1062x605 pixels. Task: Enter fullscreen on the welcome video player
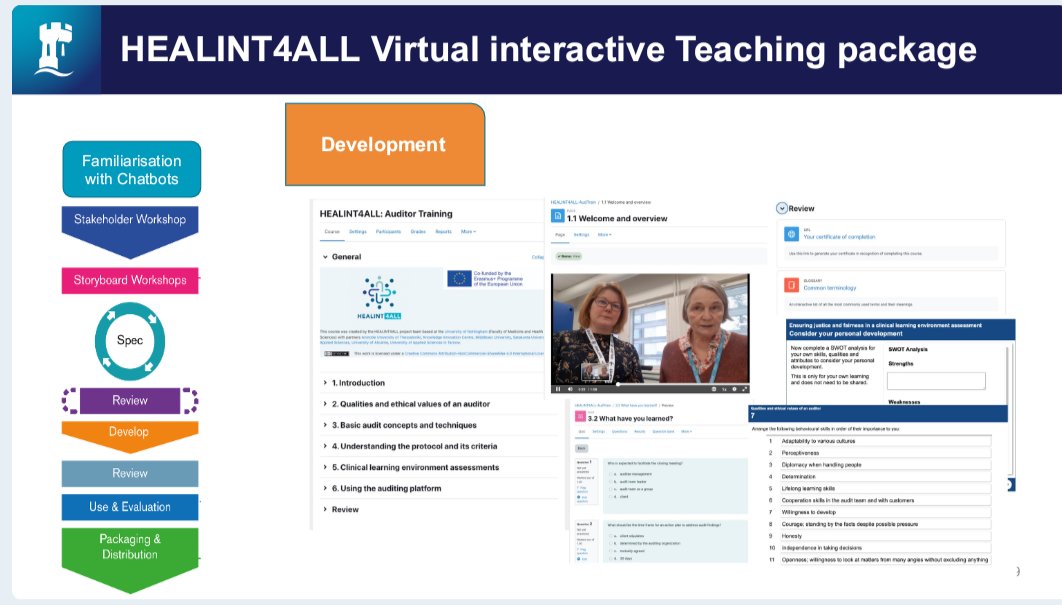click(x=744, y=388)
